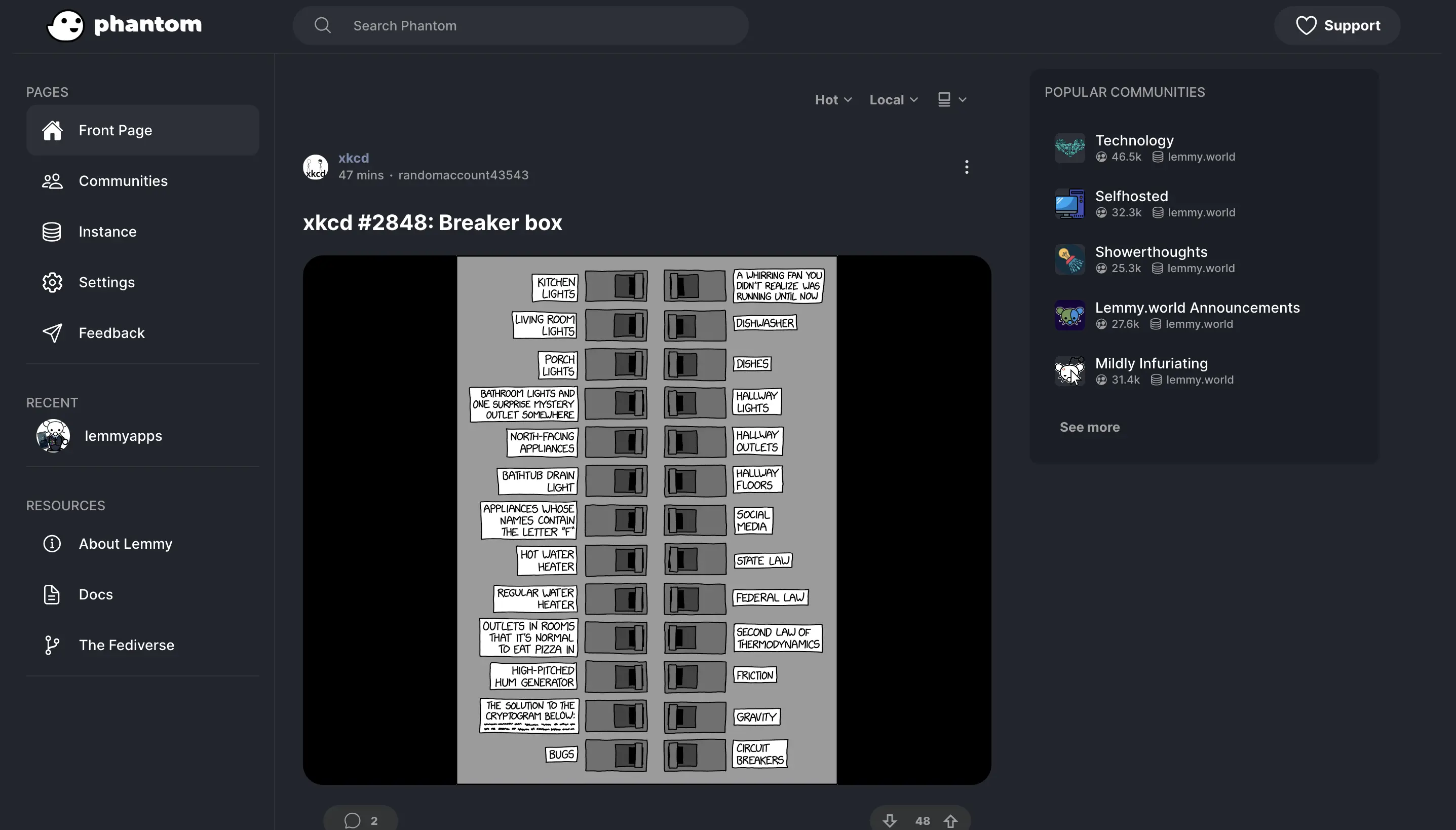Click the Selfhosted community icon
This screenshot has width=1456, height=830.
[1069, 204]
